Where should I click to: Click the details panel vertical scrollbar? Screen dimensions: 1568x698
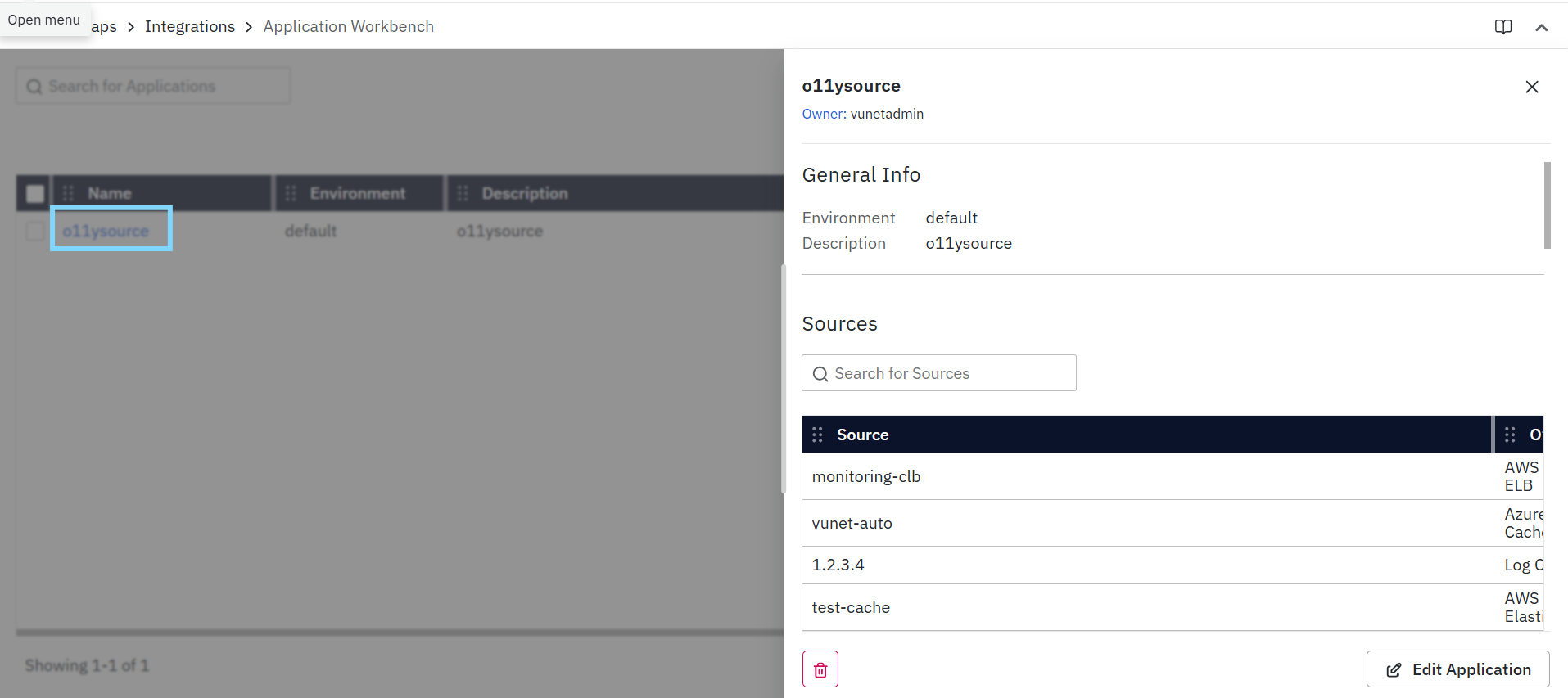tap(1547, 205)
